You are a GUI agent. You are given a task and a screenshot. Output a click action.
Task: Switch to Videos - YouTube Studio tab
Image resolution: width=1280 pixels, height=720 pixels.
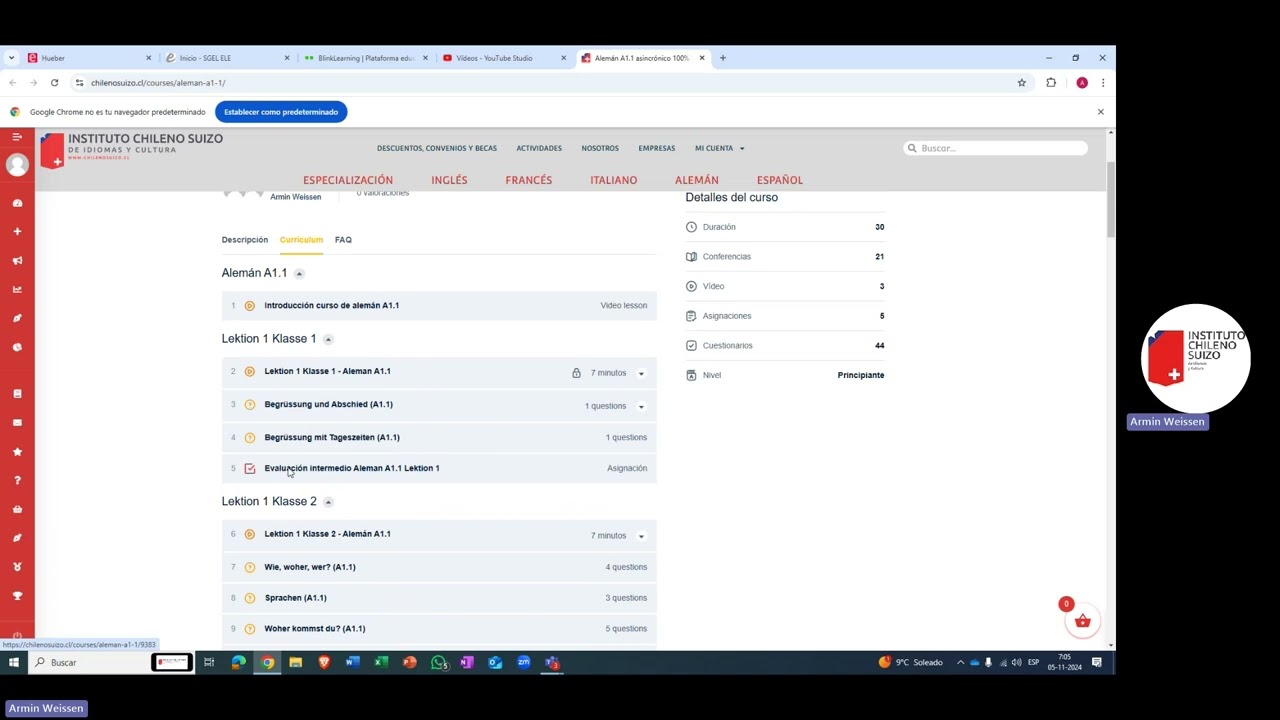click(503, 58)
